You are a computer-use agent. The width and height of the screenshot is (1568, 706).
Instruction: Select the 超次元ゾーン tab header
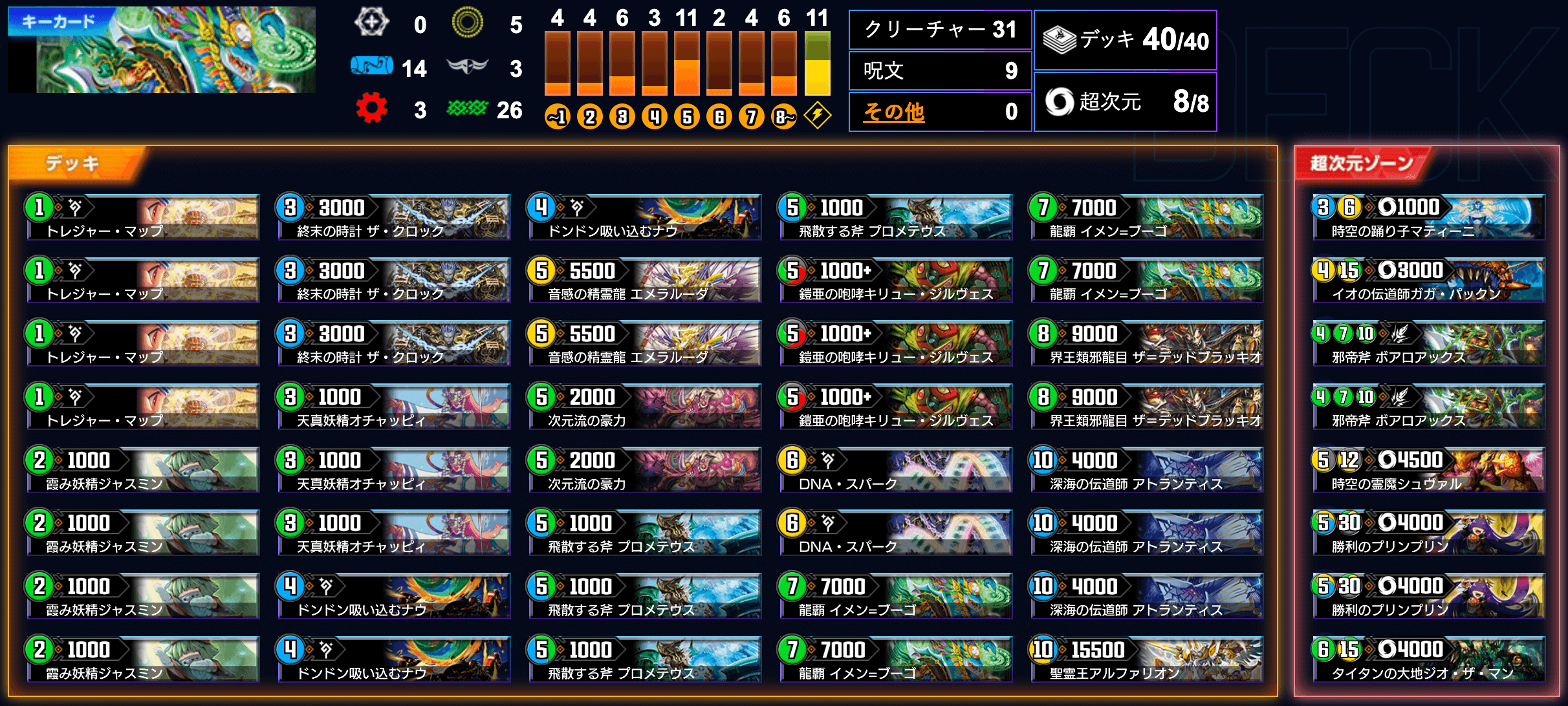[x=1362, y=163]
